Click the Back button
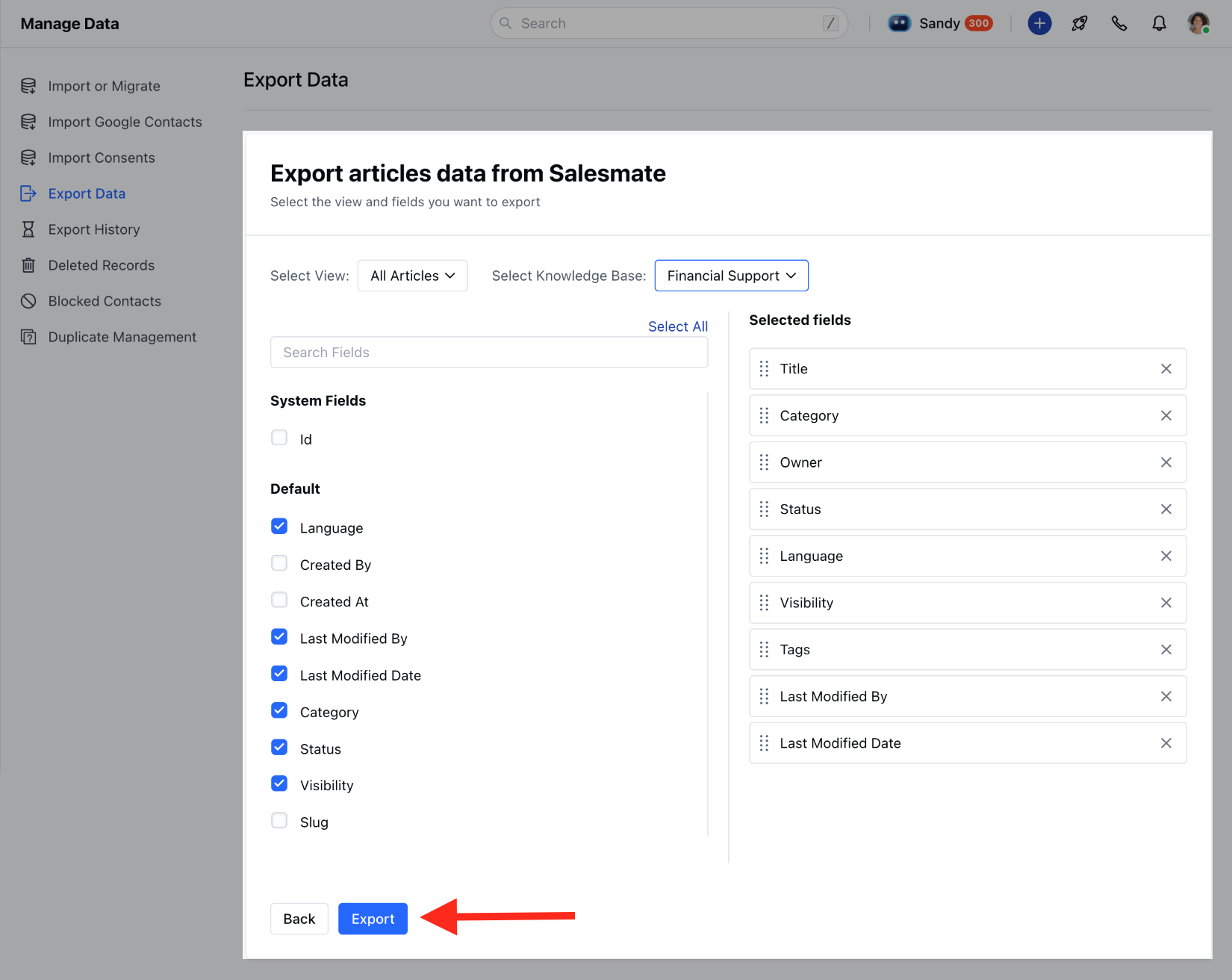Screen dimensions: 1232x980 pos(299,919)
